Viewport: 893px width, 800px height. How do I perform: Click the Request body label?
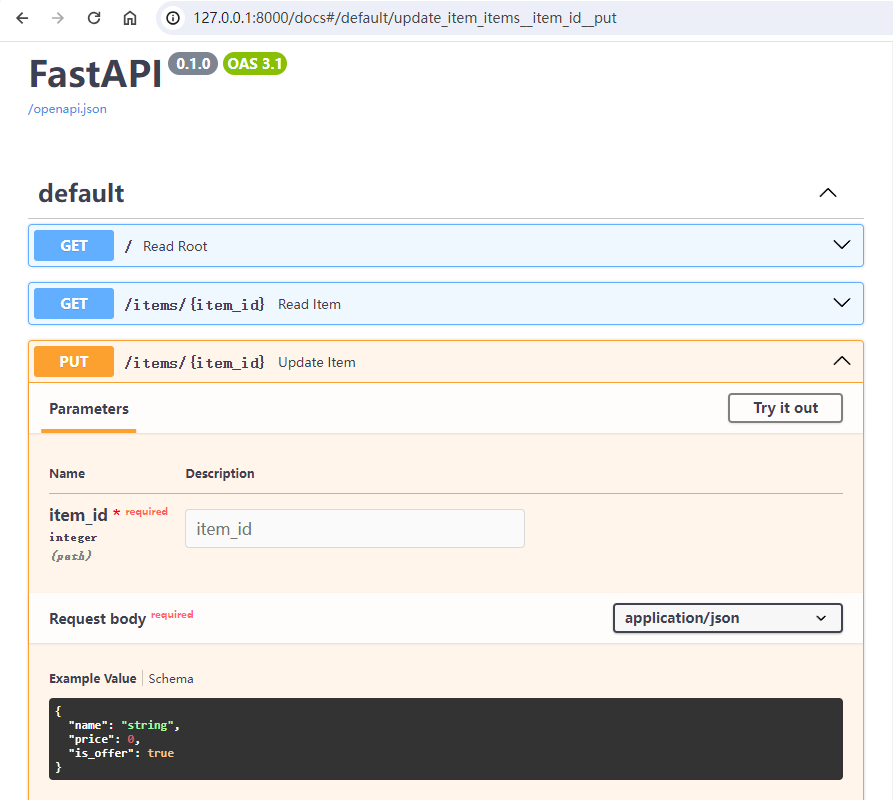pos(97,619)
